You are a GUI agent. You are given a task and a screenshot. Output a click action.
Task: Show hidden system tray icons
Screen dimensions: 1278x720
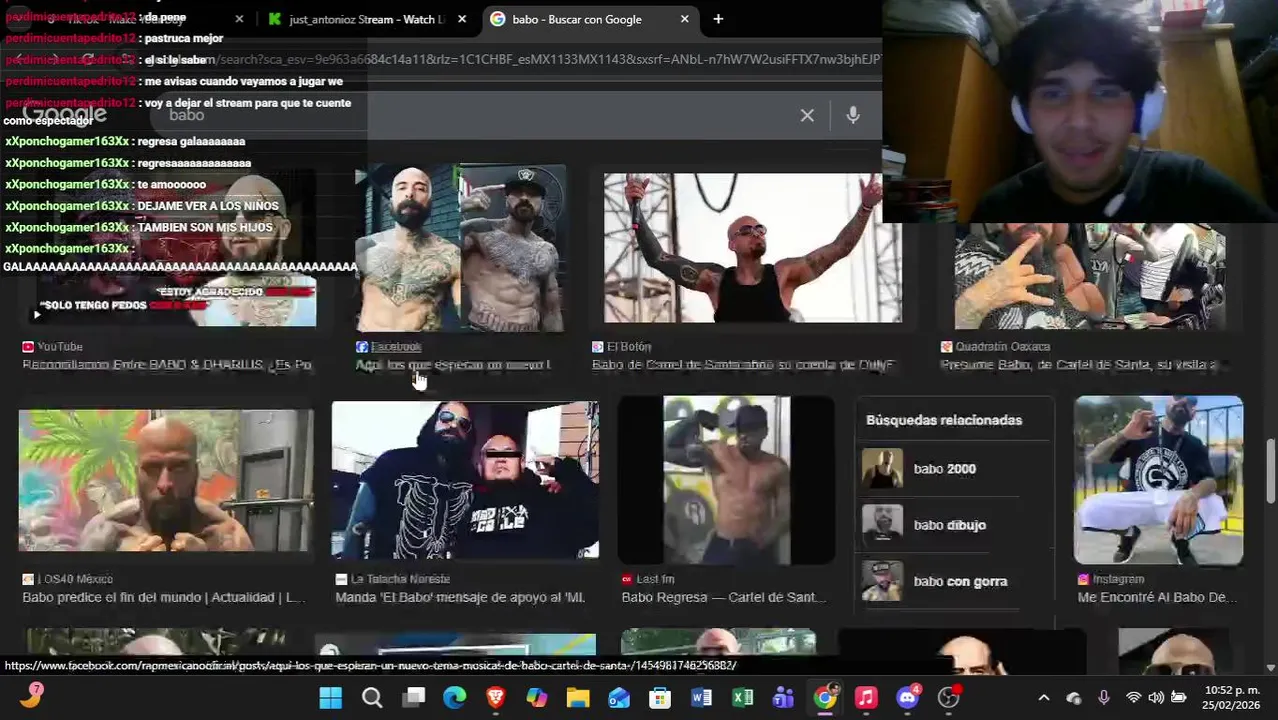pyautogui.click(x=1044, y=697)
